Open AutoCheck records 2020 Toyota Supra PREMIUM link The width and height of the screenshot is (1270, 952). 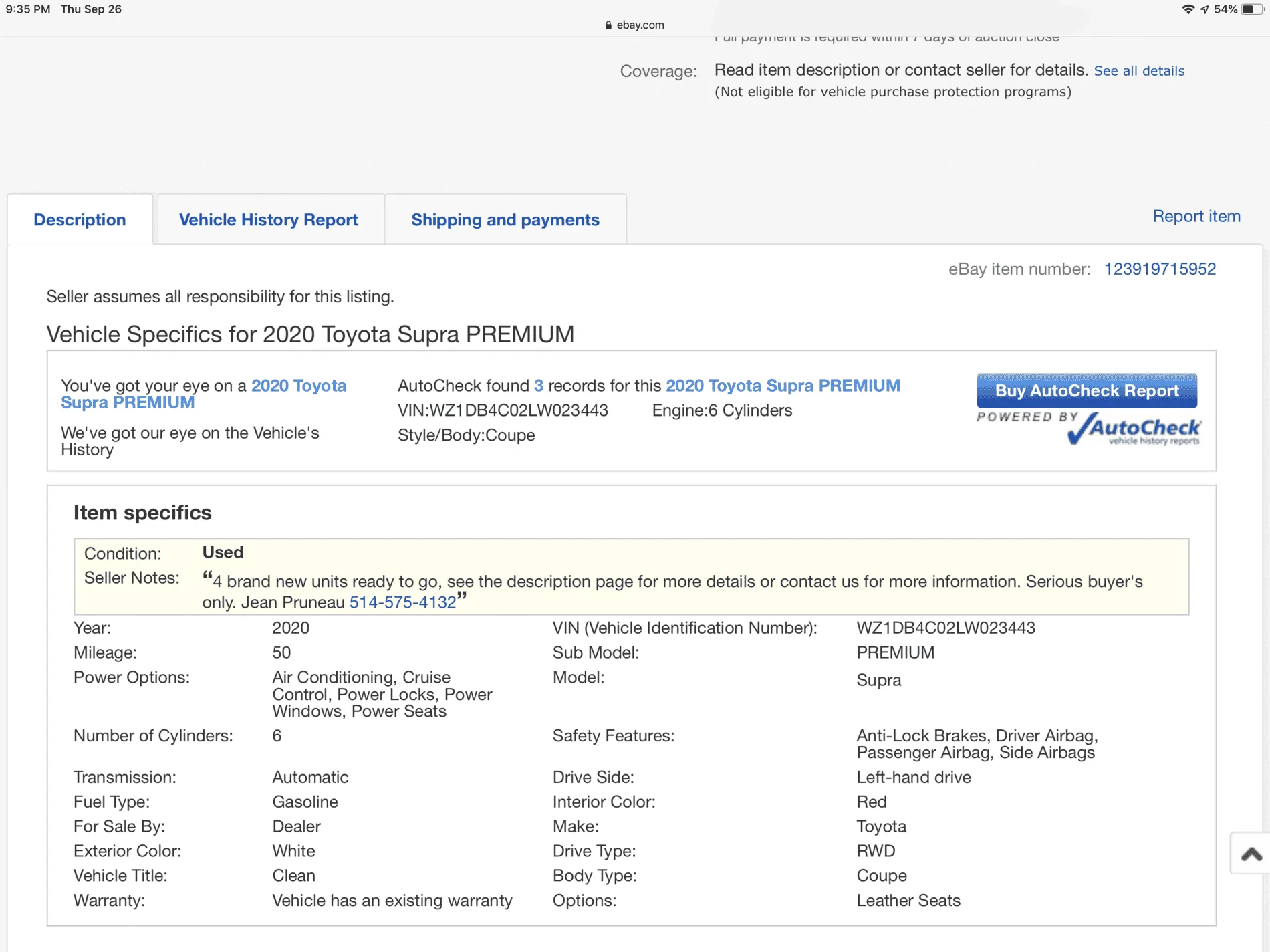pyautogui.click(x=783, y=386)
